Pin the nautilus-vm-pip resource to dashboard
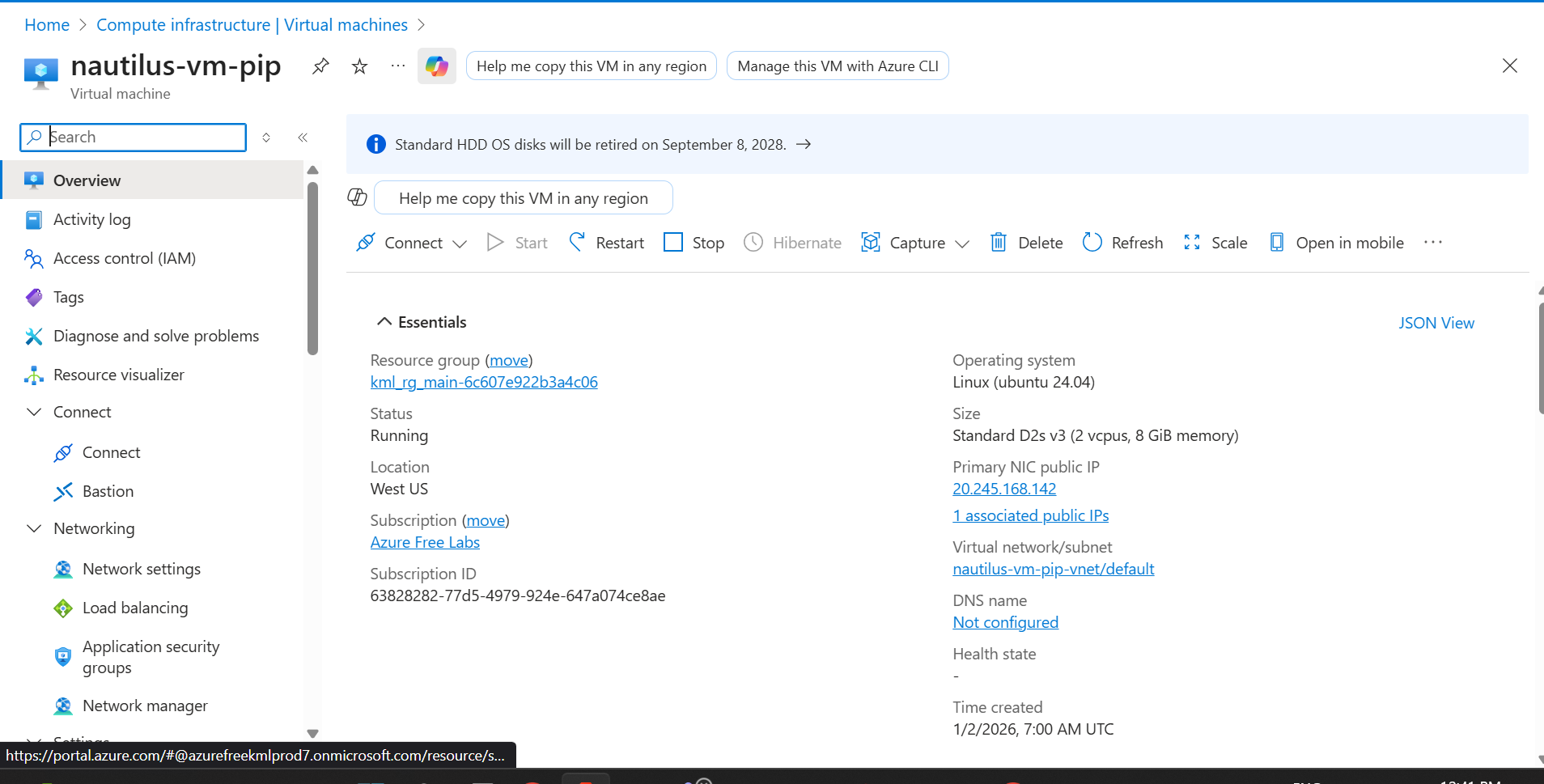Image resolution: width=1544 pixels, height=784 pixels. 320,66
